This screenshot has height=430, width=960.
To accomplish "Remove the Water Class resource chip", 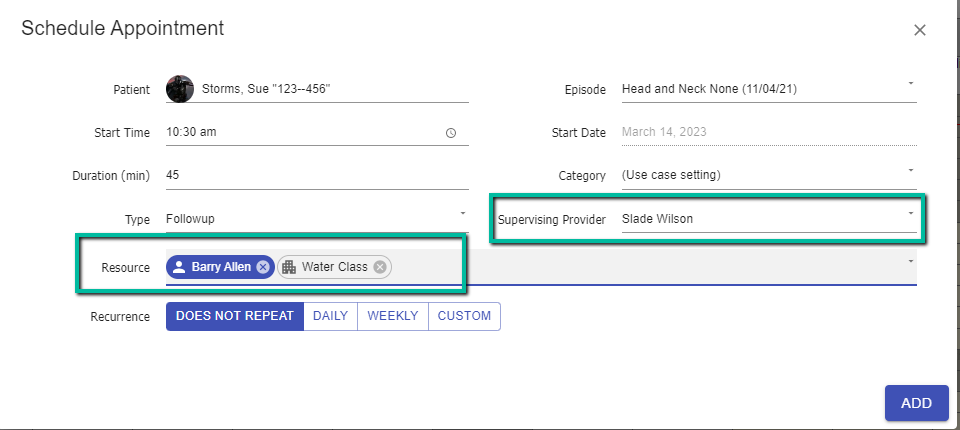I will pyautogui.click(x=380, y=267).
